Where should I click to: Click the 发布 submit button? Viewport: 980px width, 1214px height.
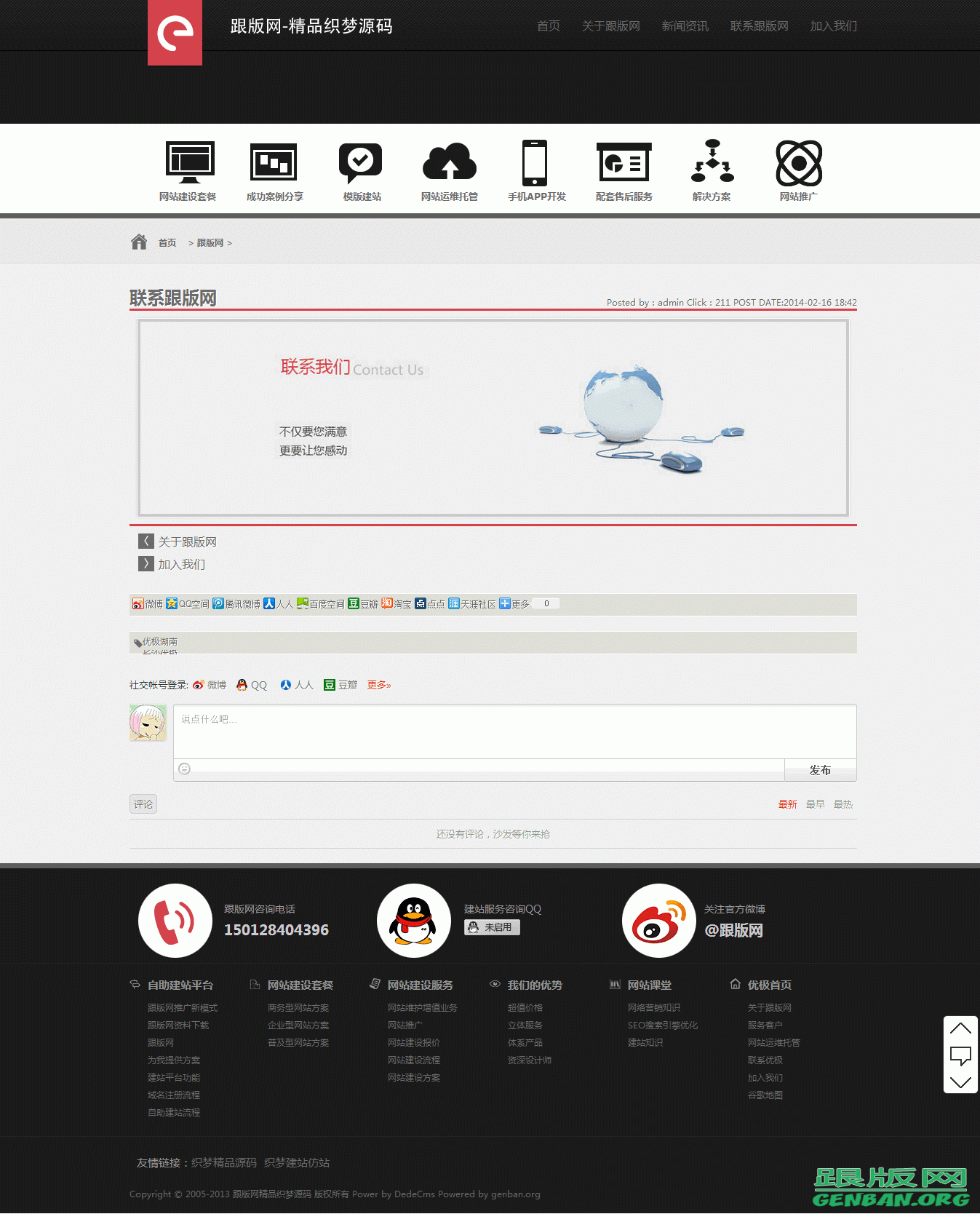(x=820, y=770)
